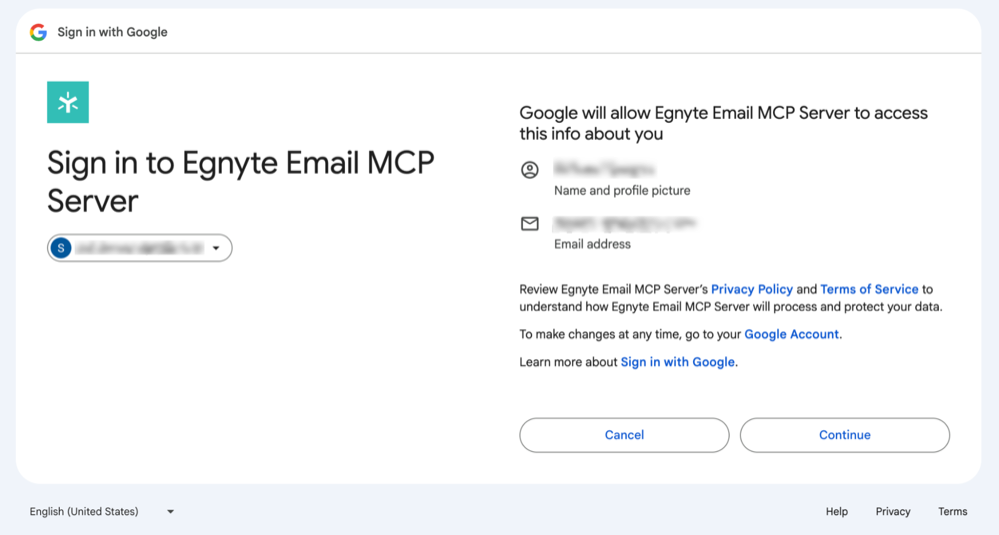This screenshot has height=535, width=999.
Task: Open the Terms of Service link
Action: [x=869, y=289]
